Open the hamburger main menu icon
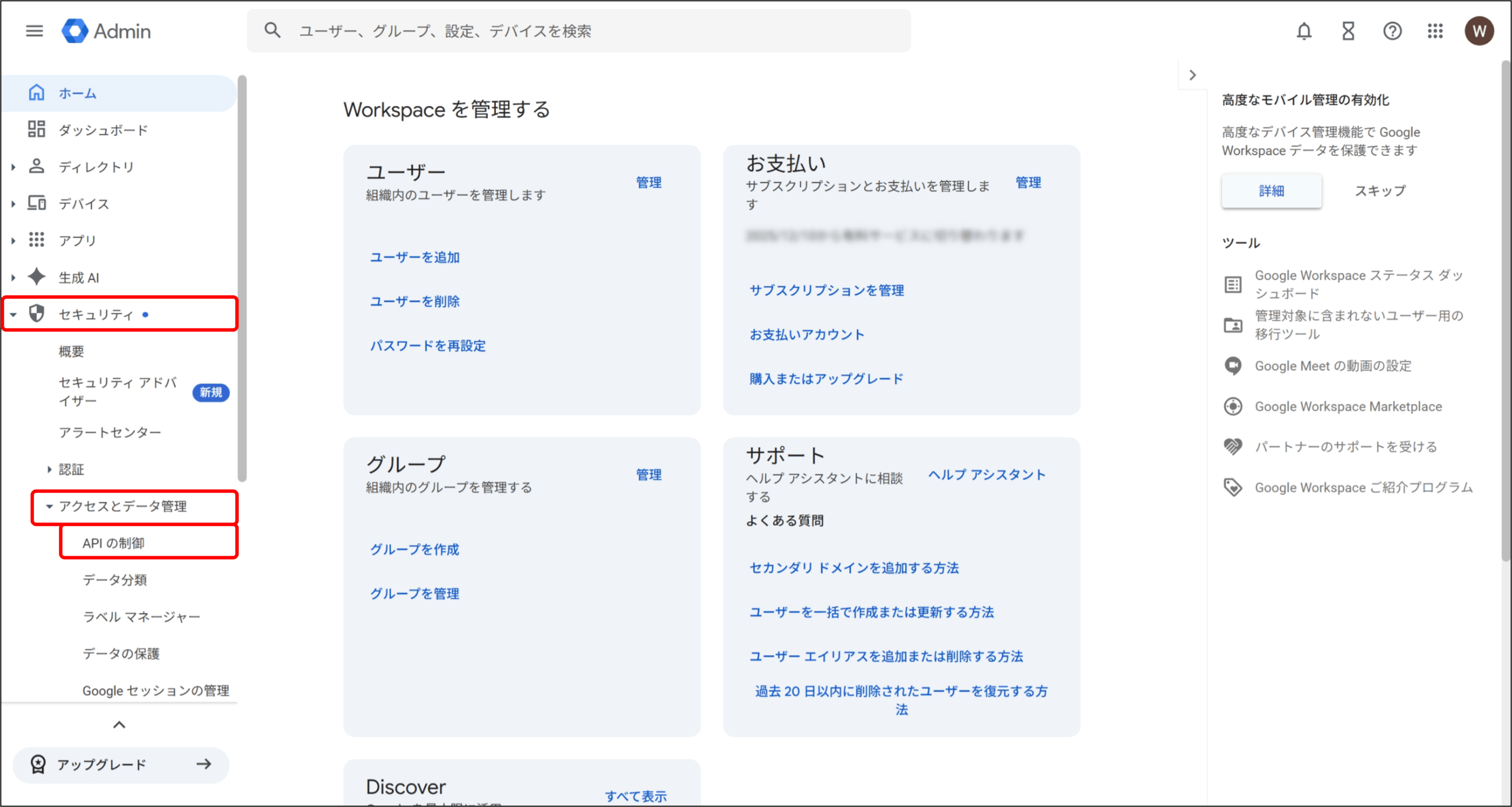The image size is (1512, 807). 34,31
